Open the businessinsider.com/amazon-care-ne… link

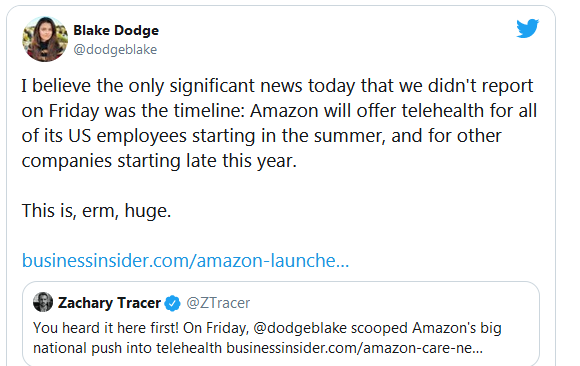[354, 348]
